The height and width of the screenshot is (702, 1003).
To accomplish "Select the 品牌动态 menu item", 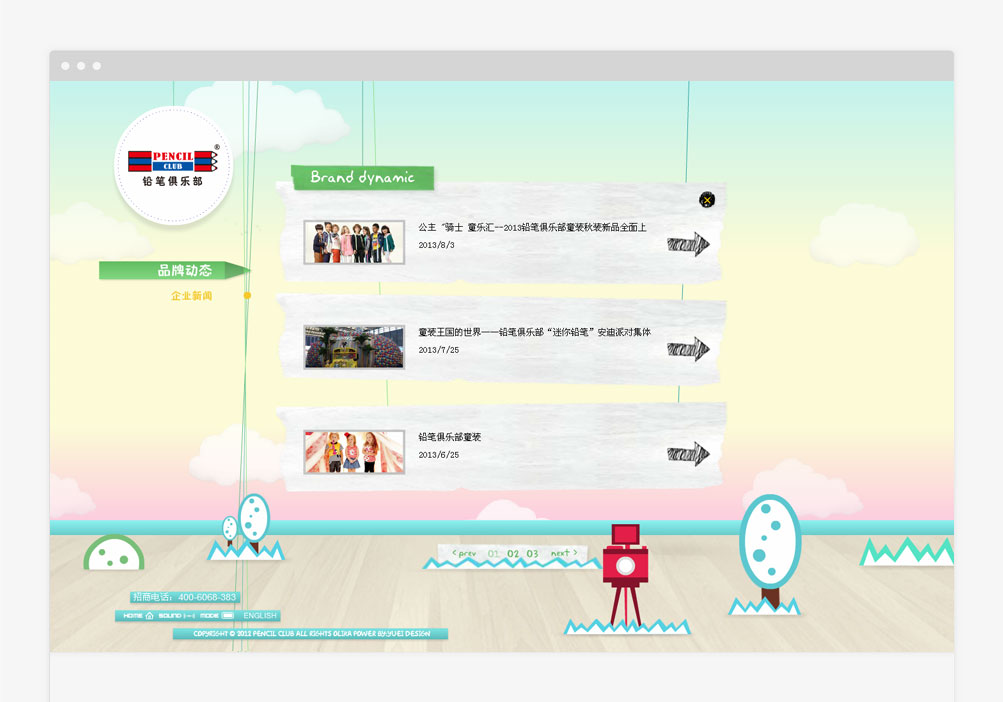I will [x=183, y=271].
